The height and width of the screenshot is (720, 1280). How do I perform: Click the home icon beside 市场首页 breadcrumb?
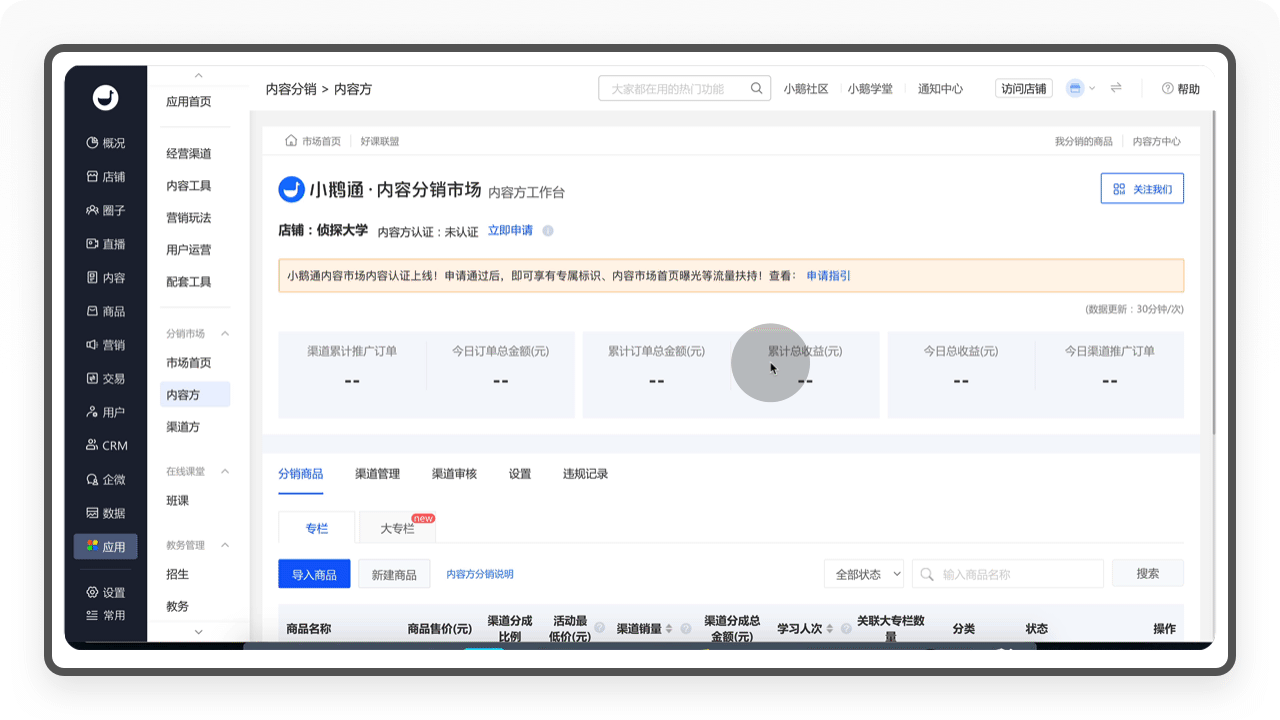tap(291, 141)
